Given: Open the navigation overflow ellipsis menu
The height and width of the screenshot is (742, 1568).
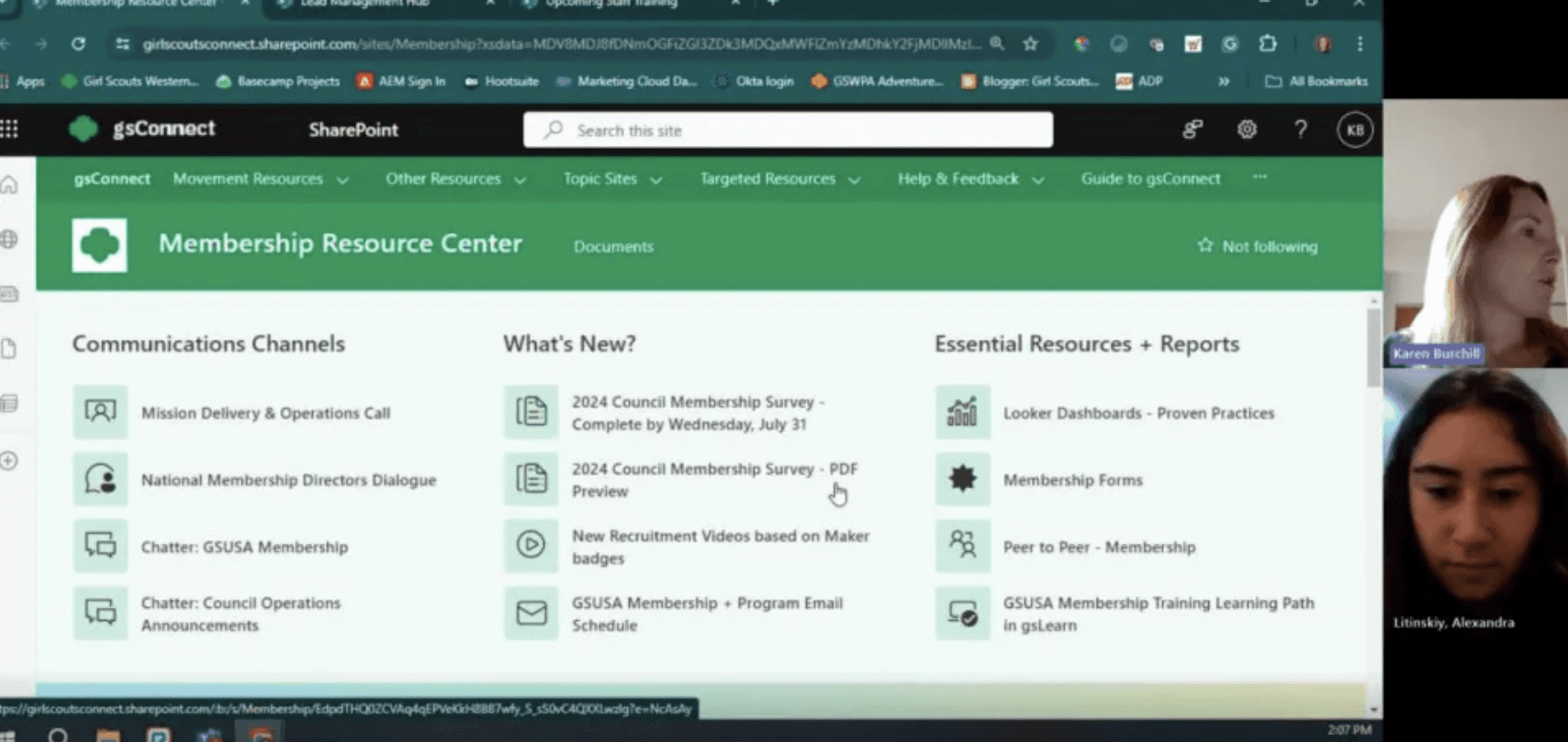Looking at the screenshot, I should 1260,177.
